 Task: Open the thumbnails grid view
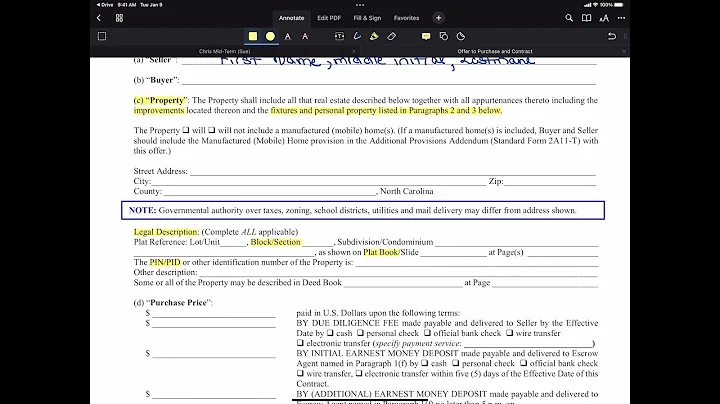119,18
